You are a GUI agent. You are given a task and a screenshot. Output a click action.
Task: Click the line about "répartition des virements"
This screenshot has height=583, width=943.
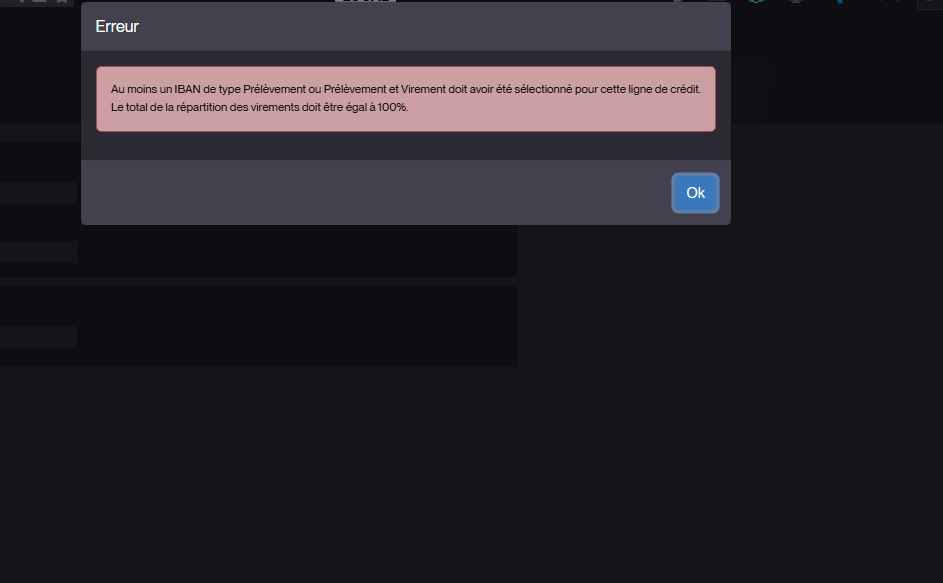[259, 107]
